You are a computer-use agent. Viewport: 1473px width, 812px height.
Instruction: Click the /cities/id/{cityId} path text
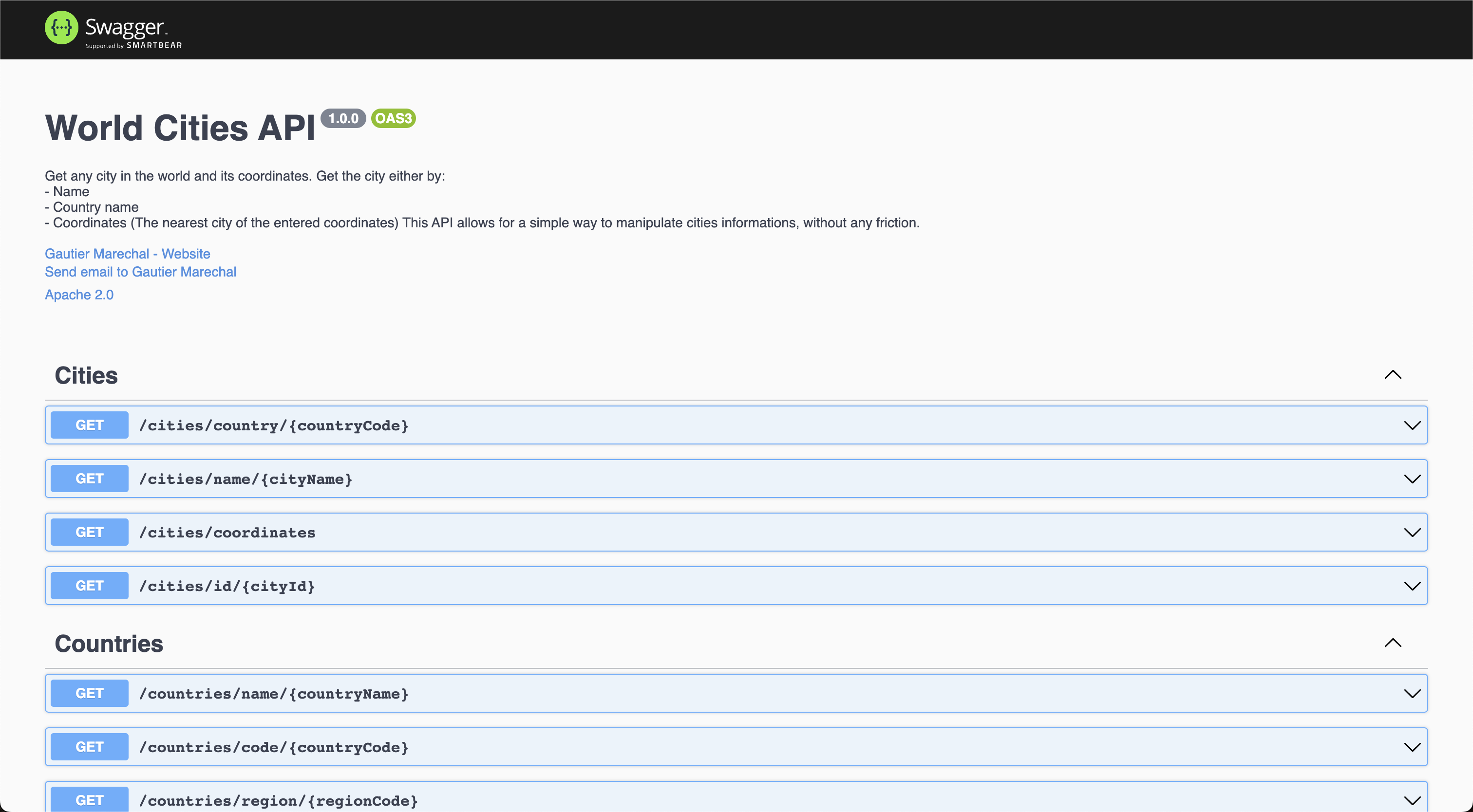click(x=227, y=586)
